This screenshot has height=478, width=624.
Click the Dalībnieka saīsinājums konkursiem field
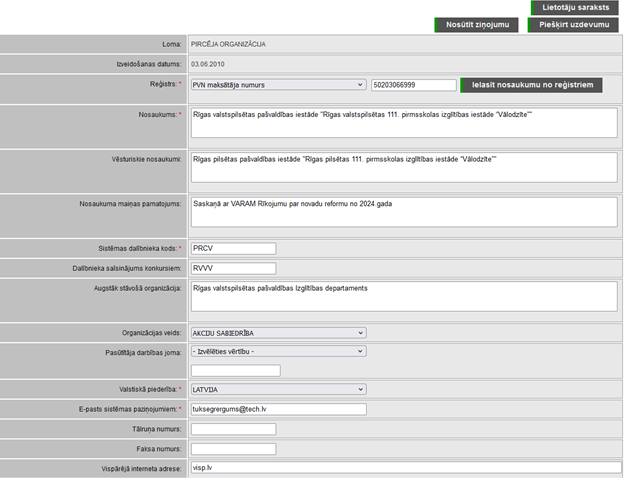tap(233, 268)
